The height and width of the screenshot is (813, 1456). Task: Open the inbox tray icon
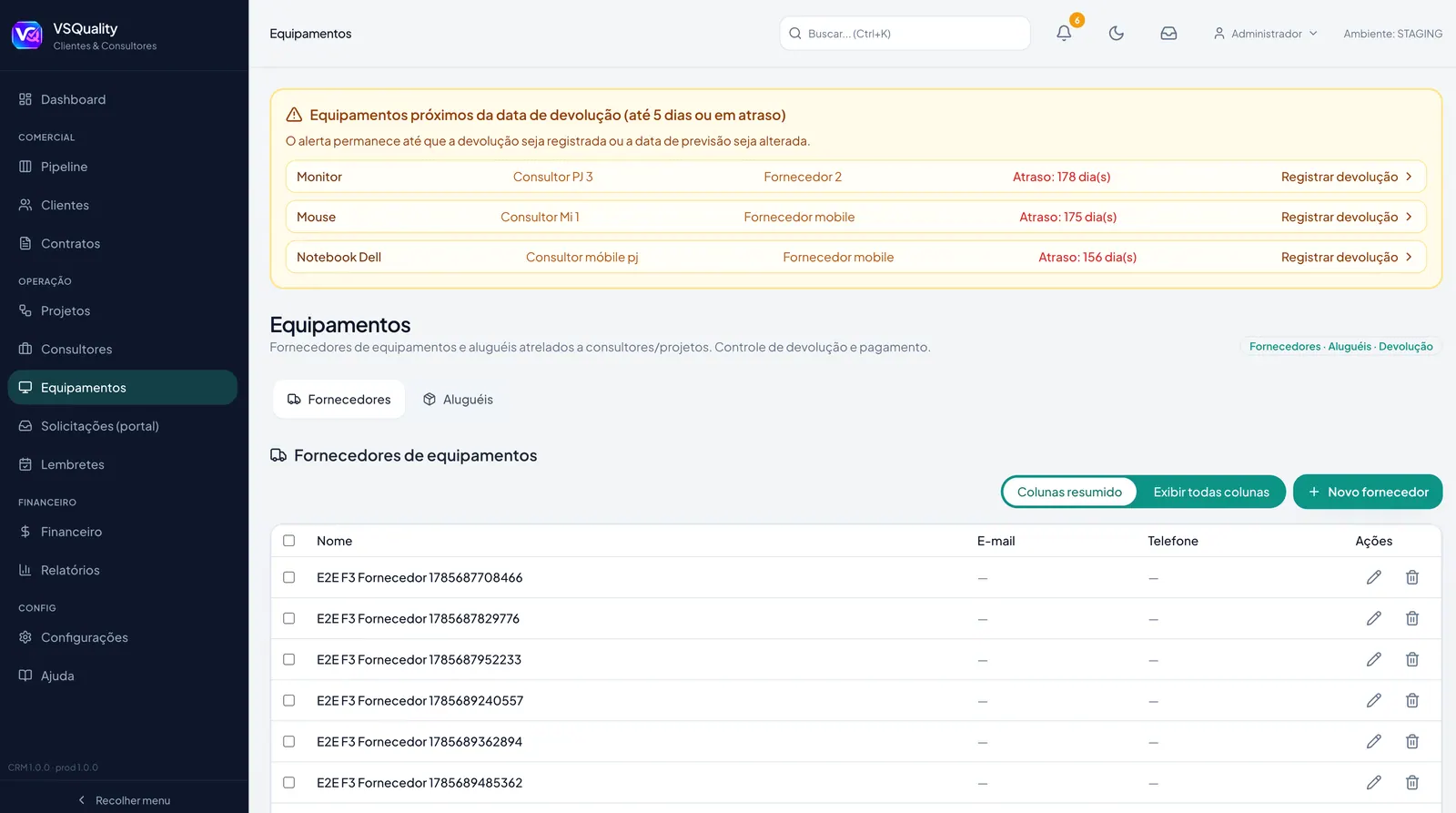tap(1168, 34)
